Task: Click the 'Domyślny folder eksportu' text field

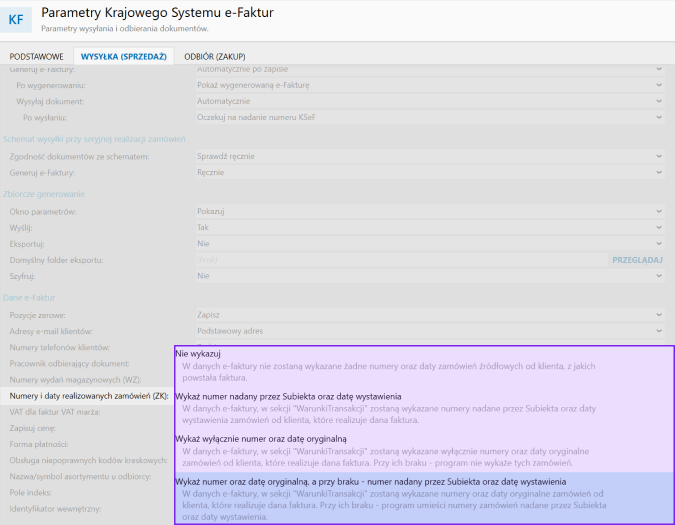Action: coord(400,260)
